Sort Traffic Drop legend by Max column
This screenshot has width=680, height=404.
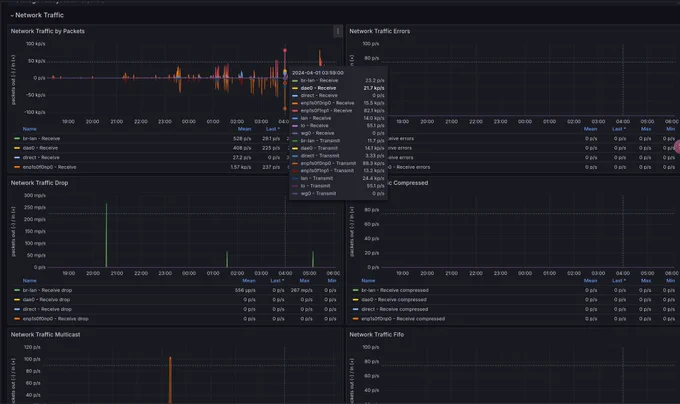tap(304, 281)
